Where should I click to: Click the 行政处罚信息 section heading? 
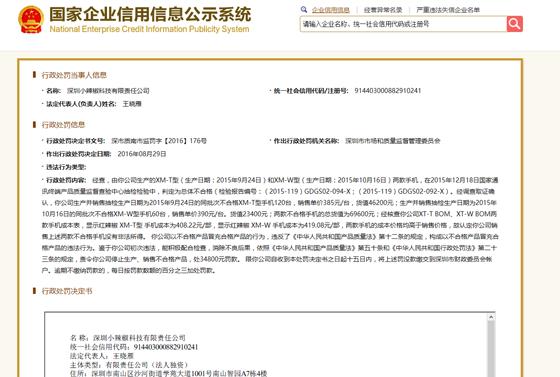tap(63, 125)
